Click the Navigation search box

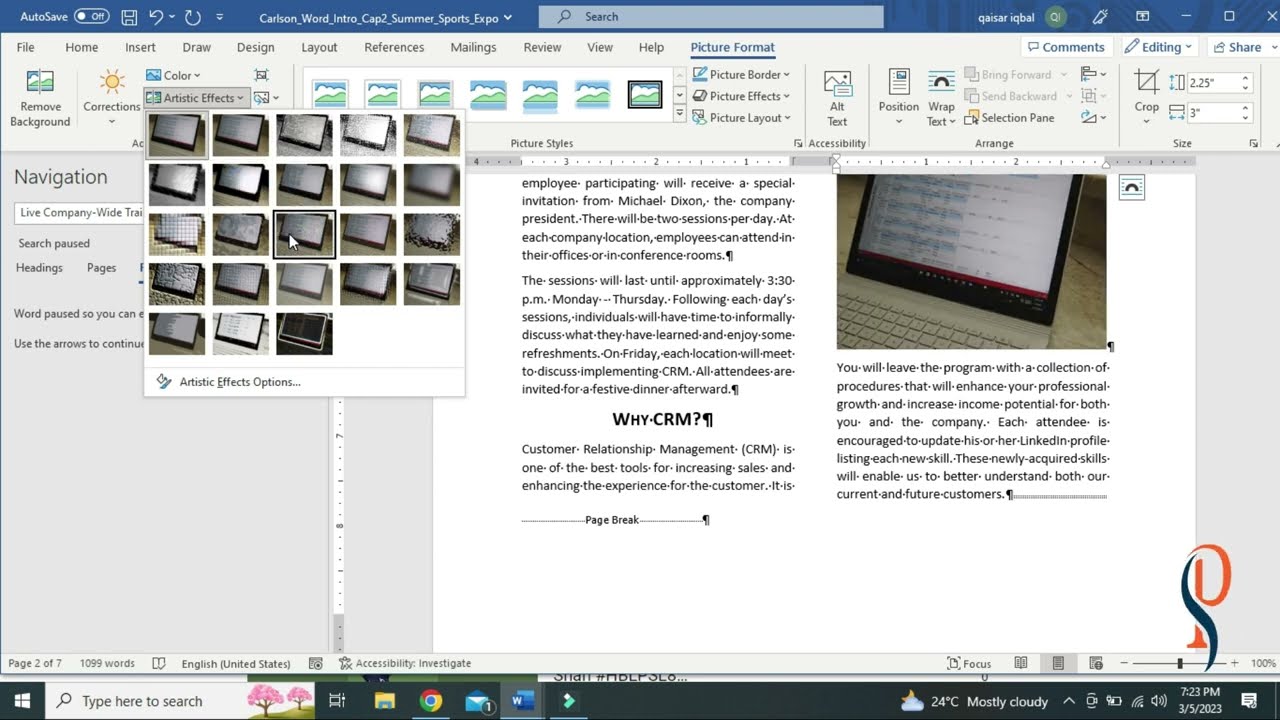[x=79, y=212]
